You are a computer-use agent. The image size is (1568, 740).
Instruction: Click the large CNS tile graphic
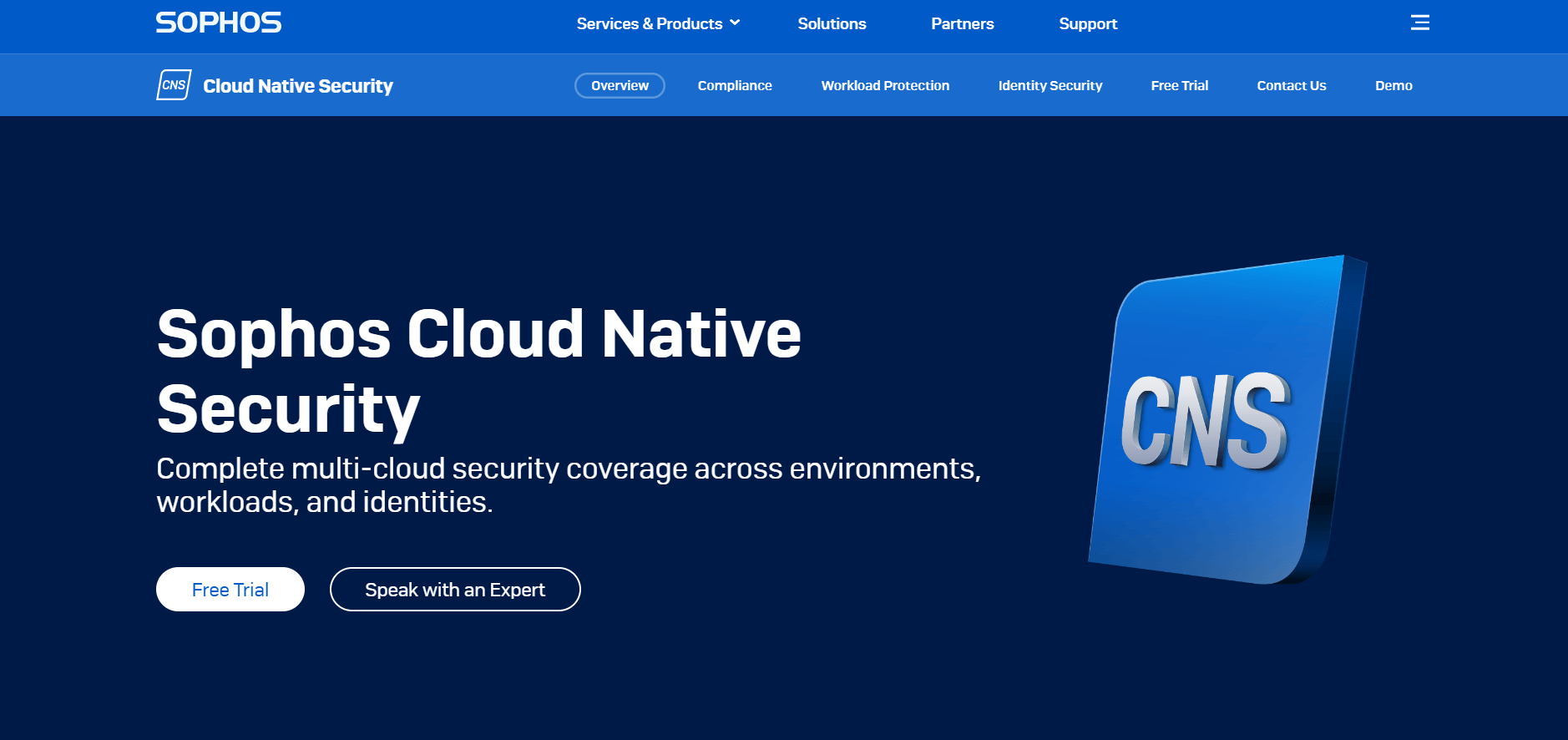1227,419
